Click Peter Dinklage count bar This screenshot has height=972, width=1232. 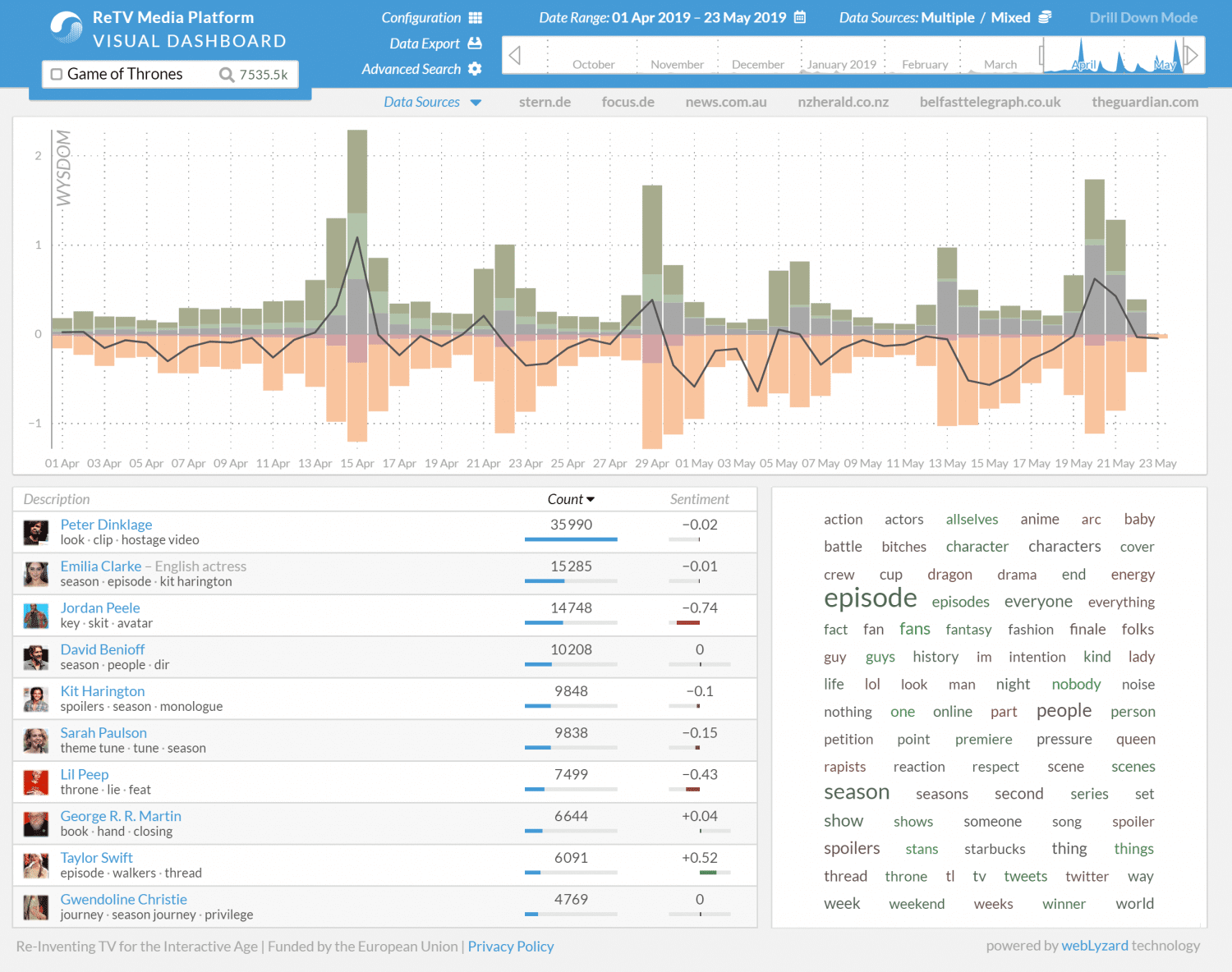[x=571, y=539]
